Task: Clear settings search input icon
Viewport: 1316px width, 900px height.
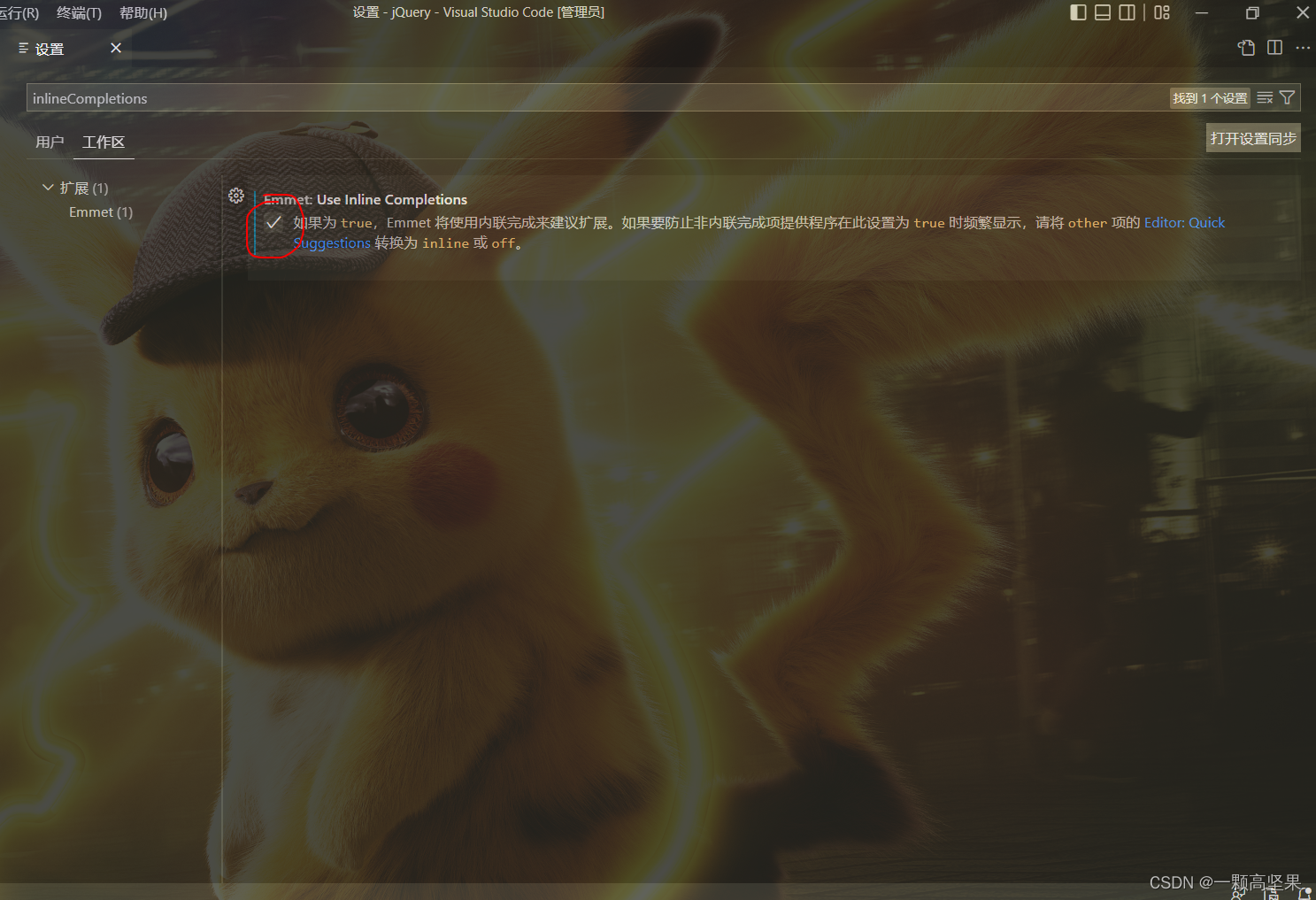Action: pyautogui.click(x=1265, y=98)
